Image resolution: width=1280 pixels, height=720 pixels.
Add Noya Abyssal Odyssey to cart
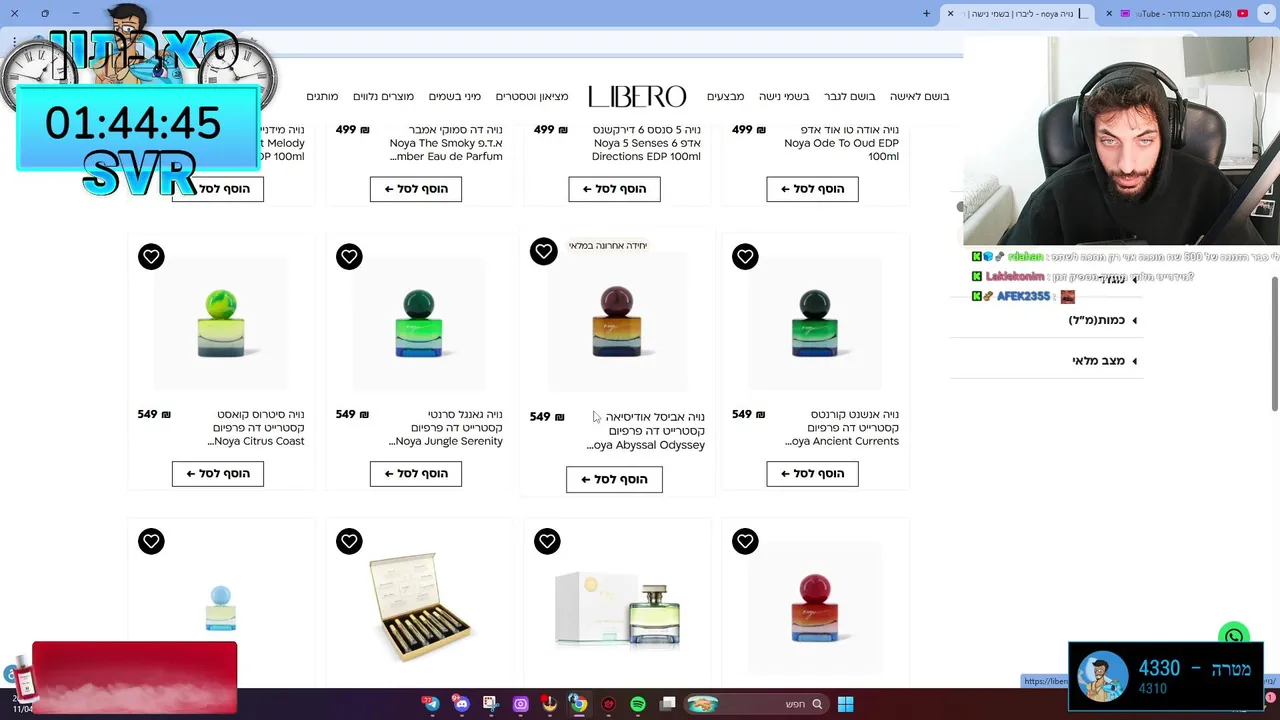pos(614,479)
